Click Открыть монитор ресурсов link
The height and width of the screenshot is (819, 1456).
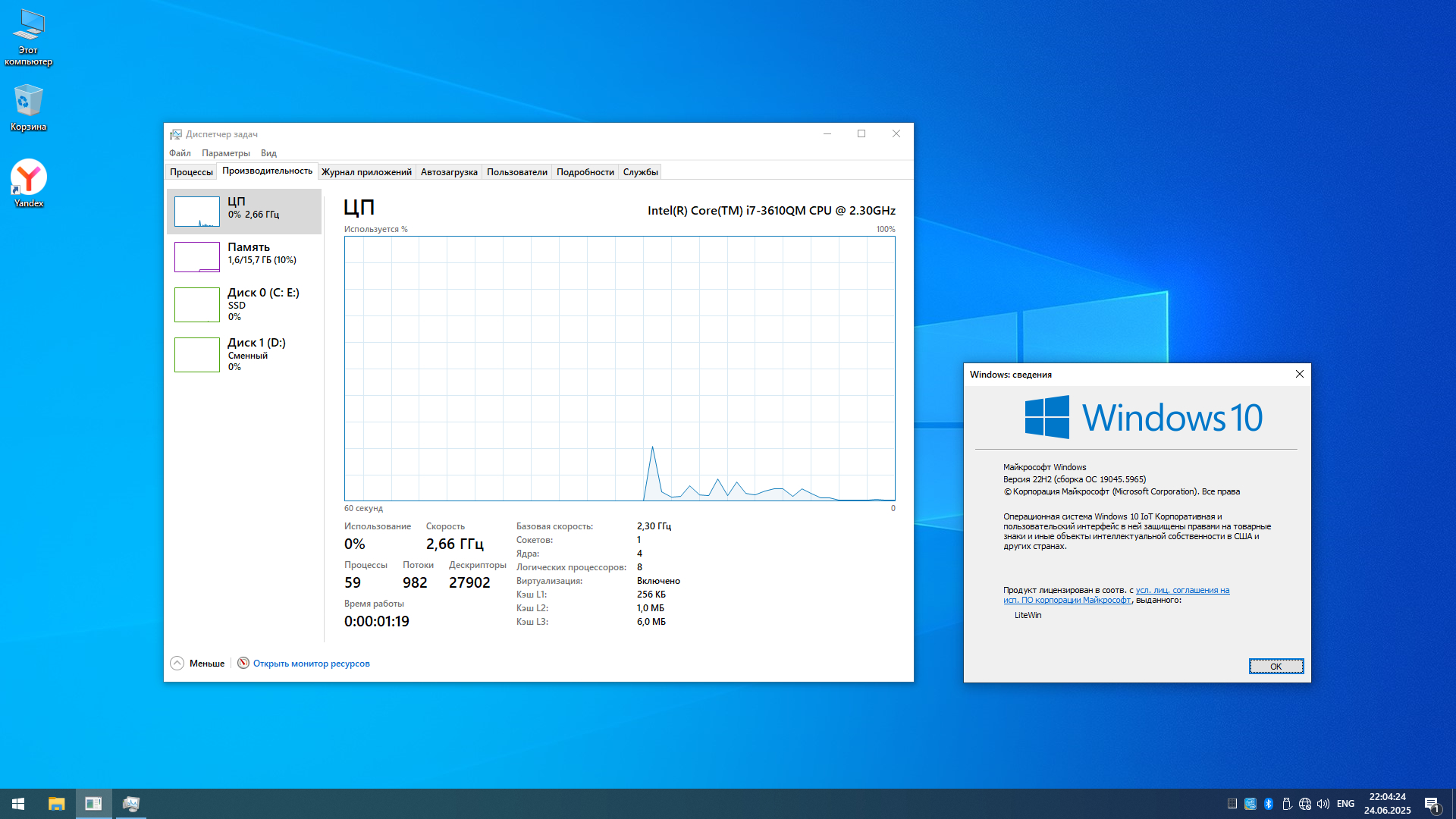[311, 664]
